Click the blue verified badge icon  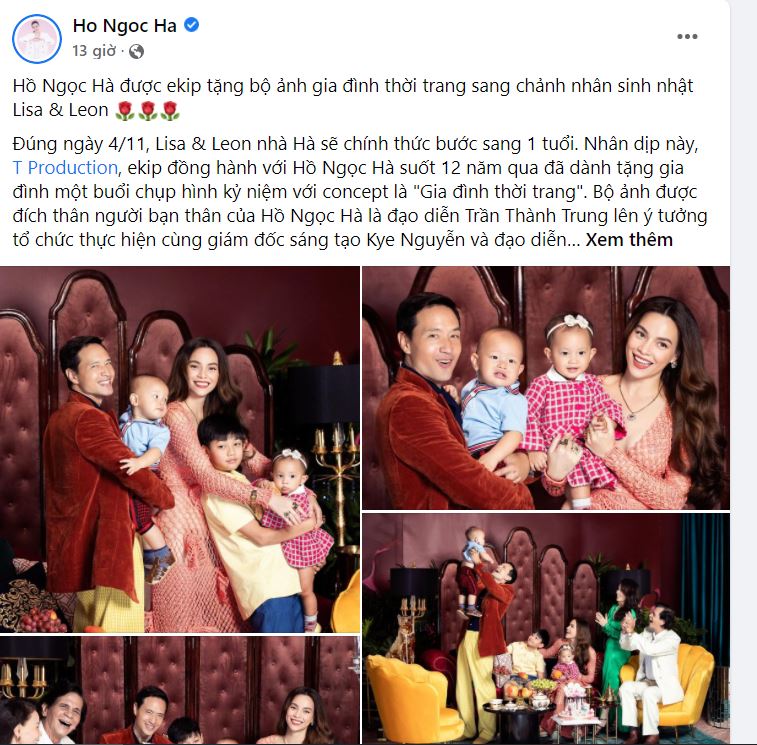[x=192, y=25]
